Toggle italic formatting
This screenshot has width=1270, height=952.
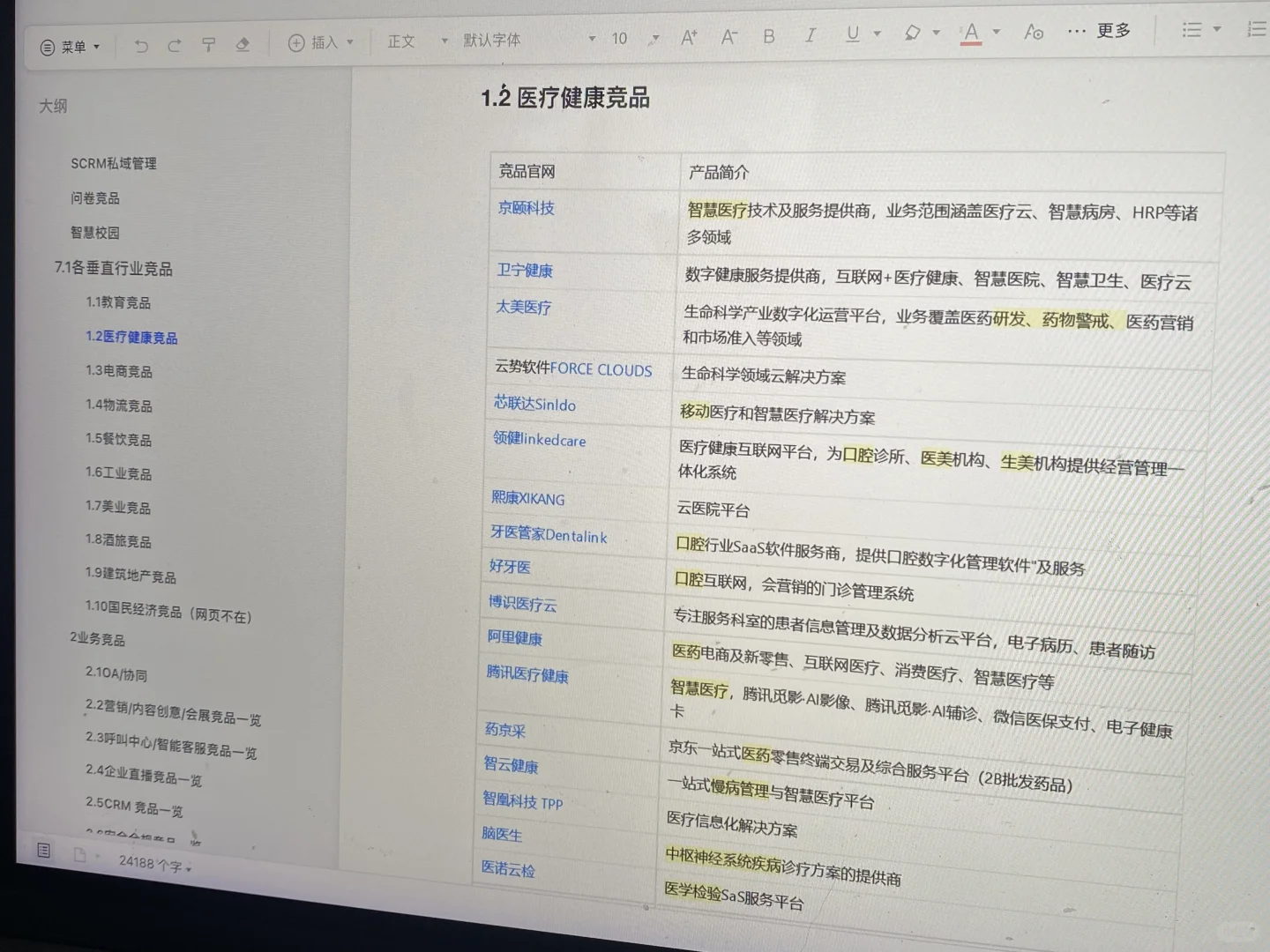click(810, 35)
